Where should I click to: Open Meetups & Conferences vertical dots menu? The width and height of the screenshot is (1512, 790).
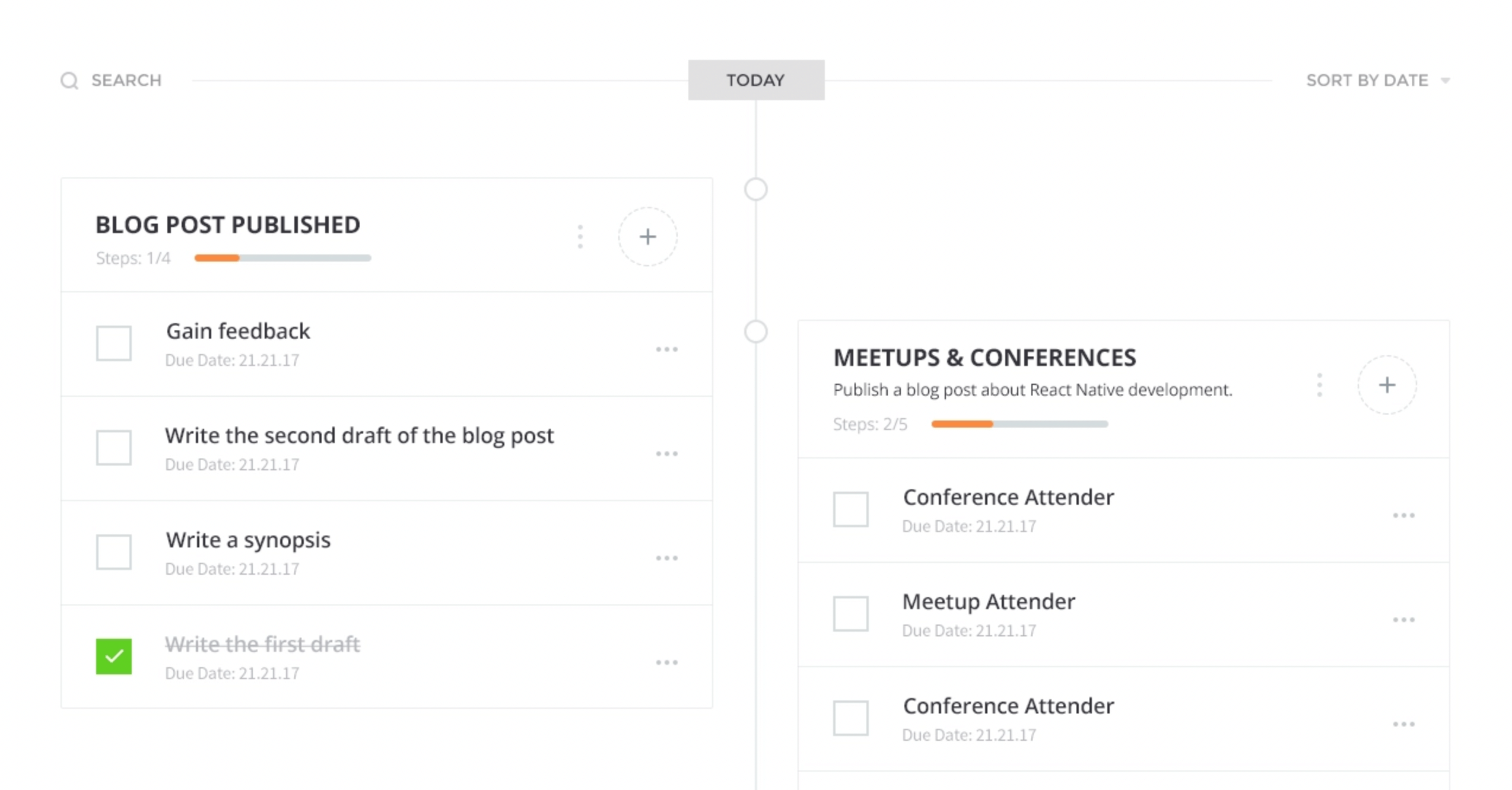pyautogui.click(x=1319, y=385)
